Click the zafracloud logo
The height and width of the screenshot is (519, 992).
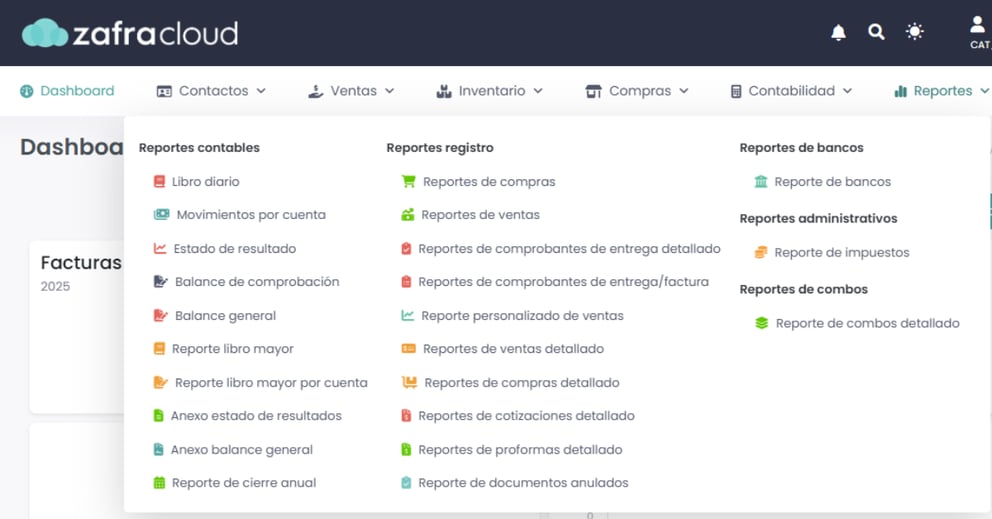click(130, 33)
